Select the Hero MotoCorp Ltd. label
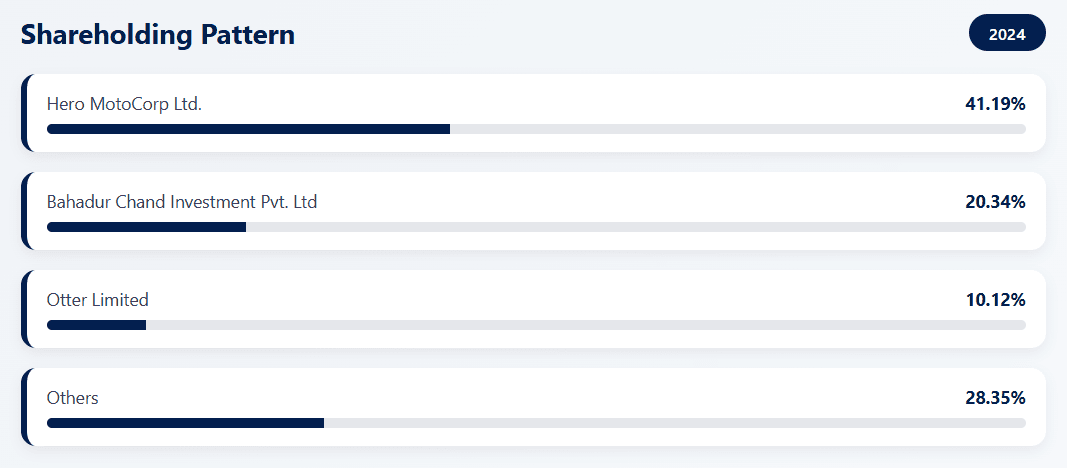 pyautogui.click(x=124, y=103)
